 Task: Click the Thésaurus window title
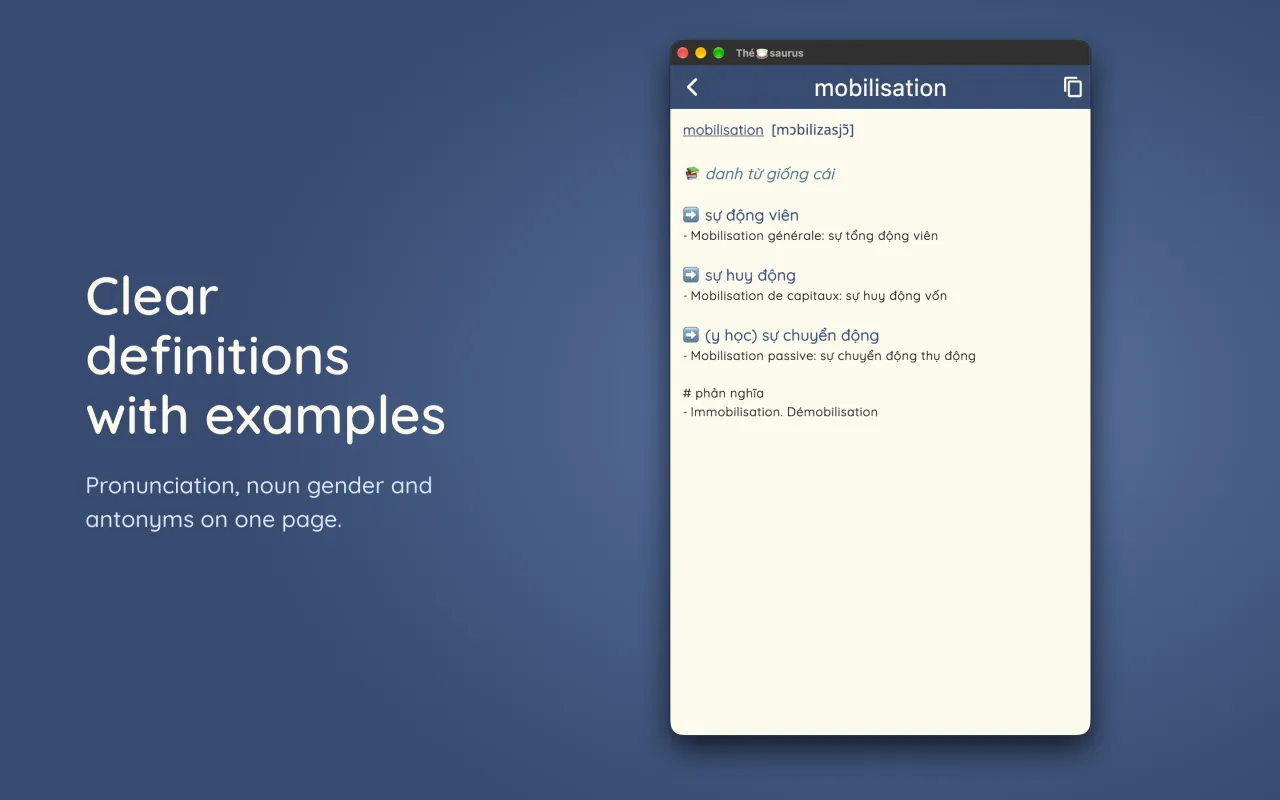(x=769, y=53)
